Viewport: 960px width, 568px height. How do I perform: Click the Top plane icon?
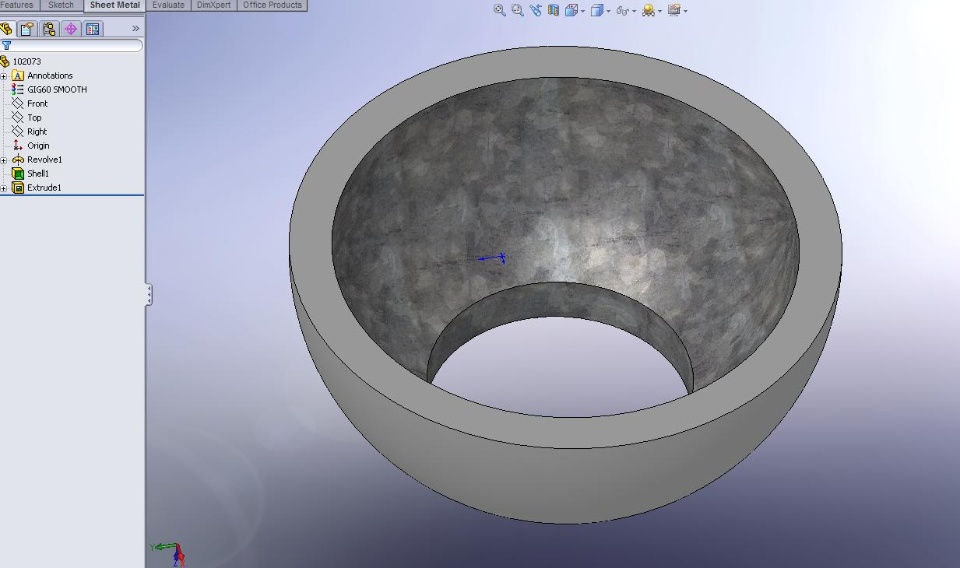(18, 118)
